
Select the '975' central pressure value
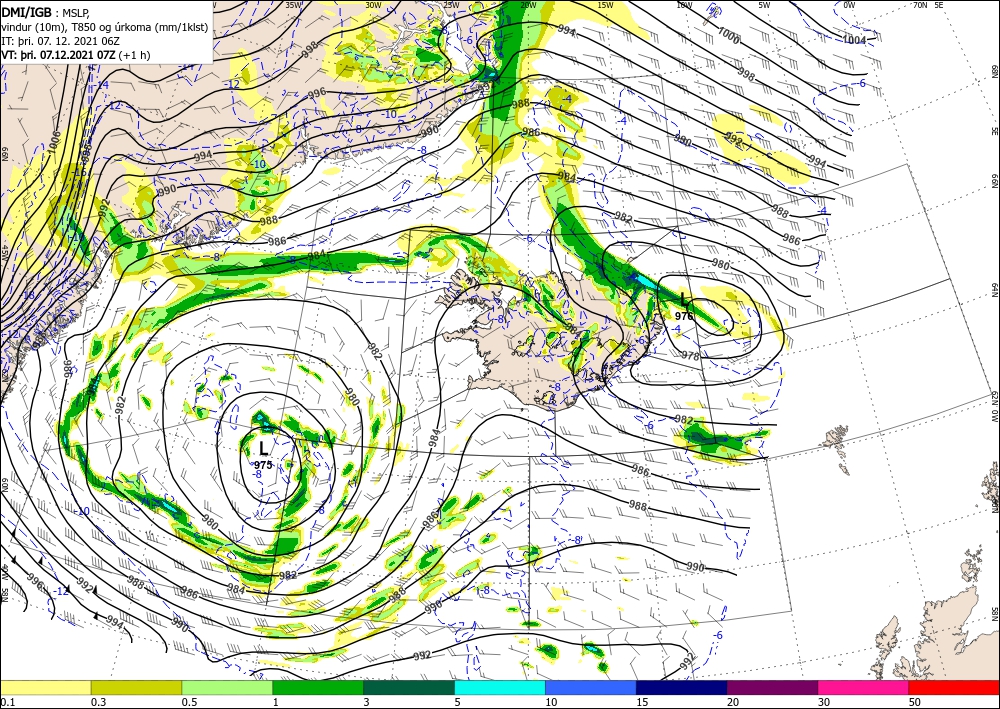pos(263,465)
